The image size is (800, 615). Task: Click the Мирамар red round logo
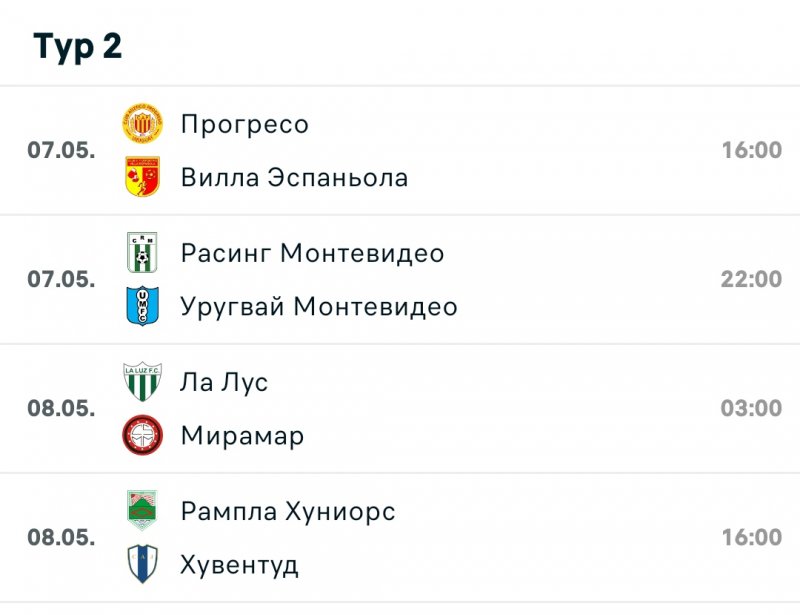coord(142,435)
